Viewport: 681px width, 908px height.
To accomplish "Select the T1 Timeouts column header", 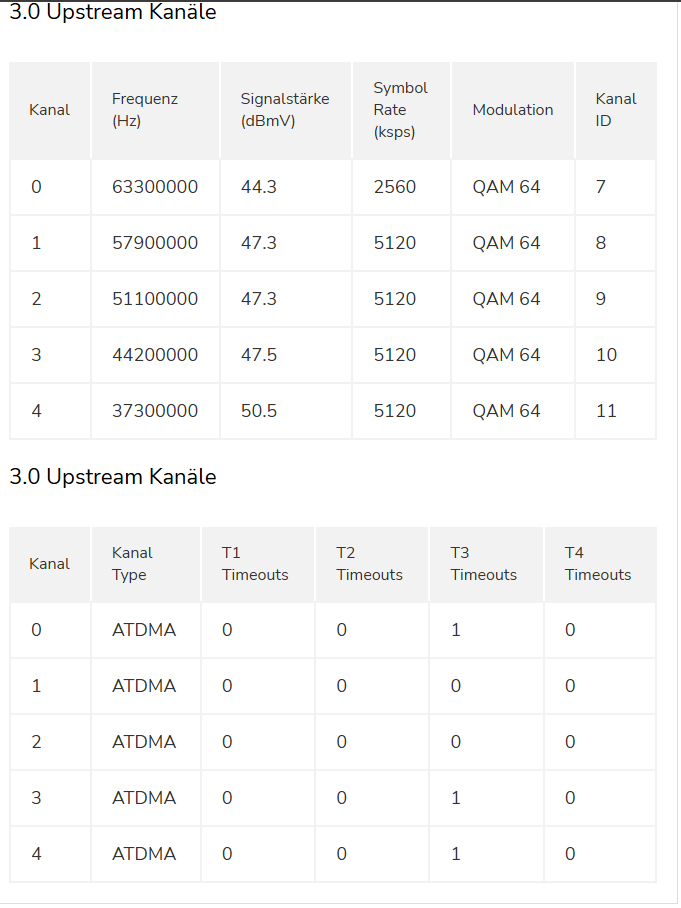I will coord(255,564).
